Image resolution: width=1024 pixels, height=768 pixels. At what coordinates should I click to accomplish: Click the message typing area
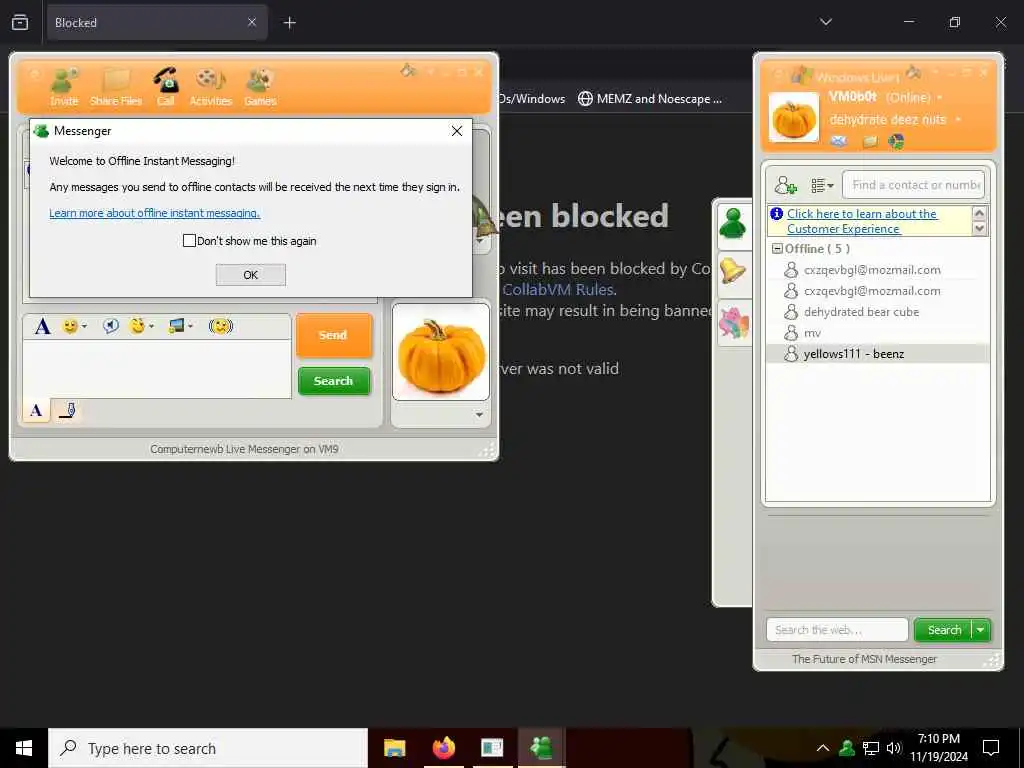[157, 369]
